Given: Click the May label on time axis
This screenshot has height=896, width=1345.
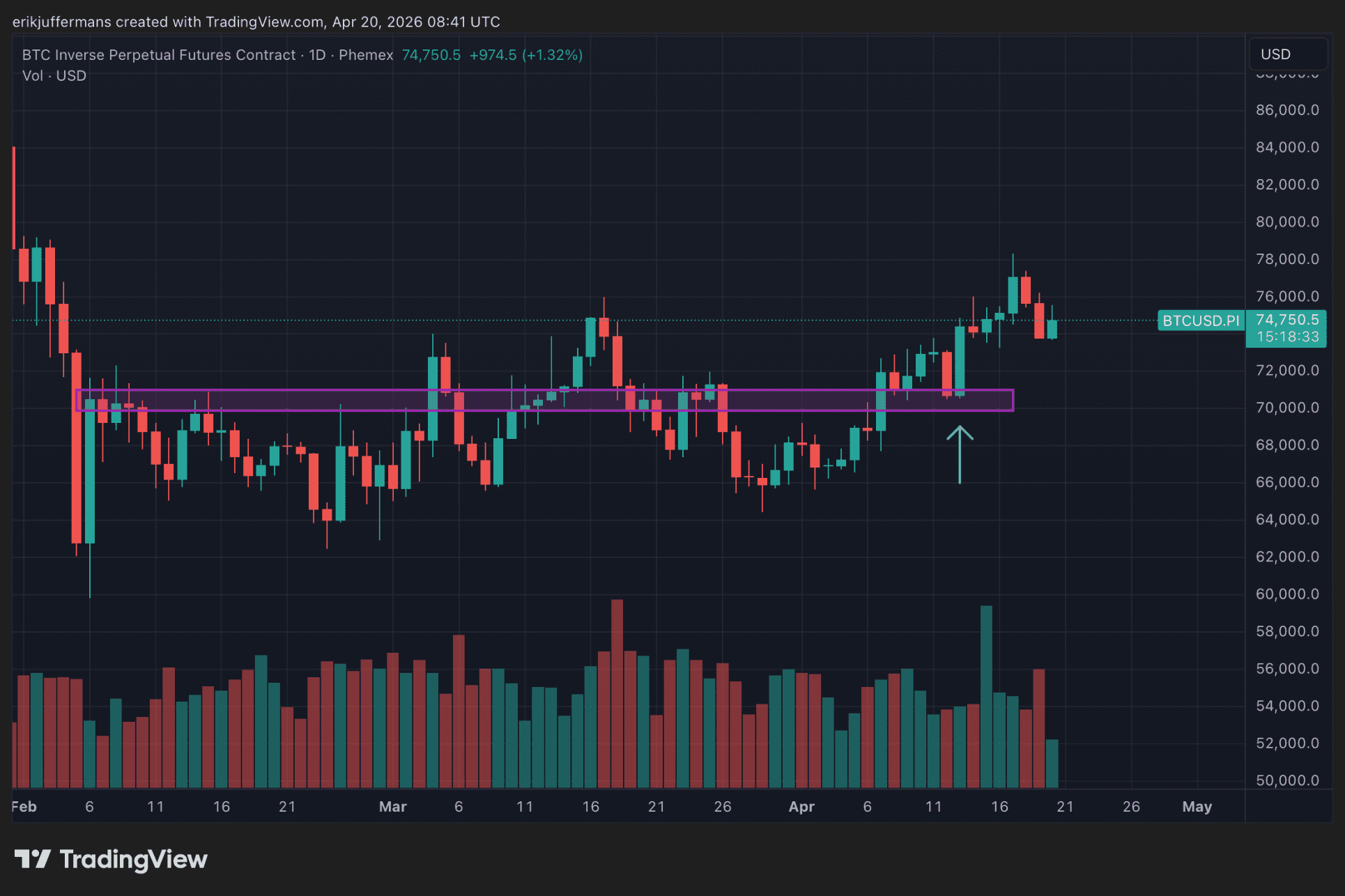Looking at the screenshot, I should click(1197, 806).
